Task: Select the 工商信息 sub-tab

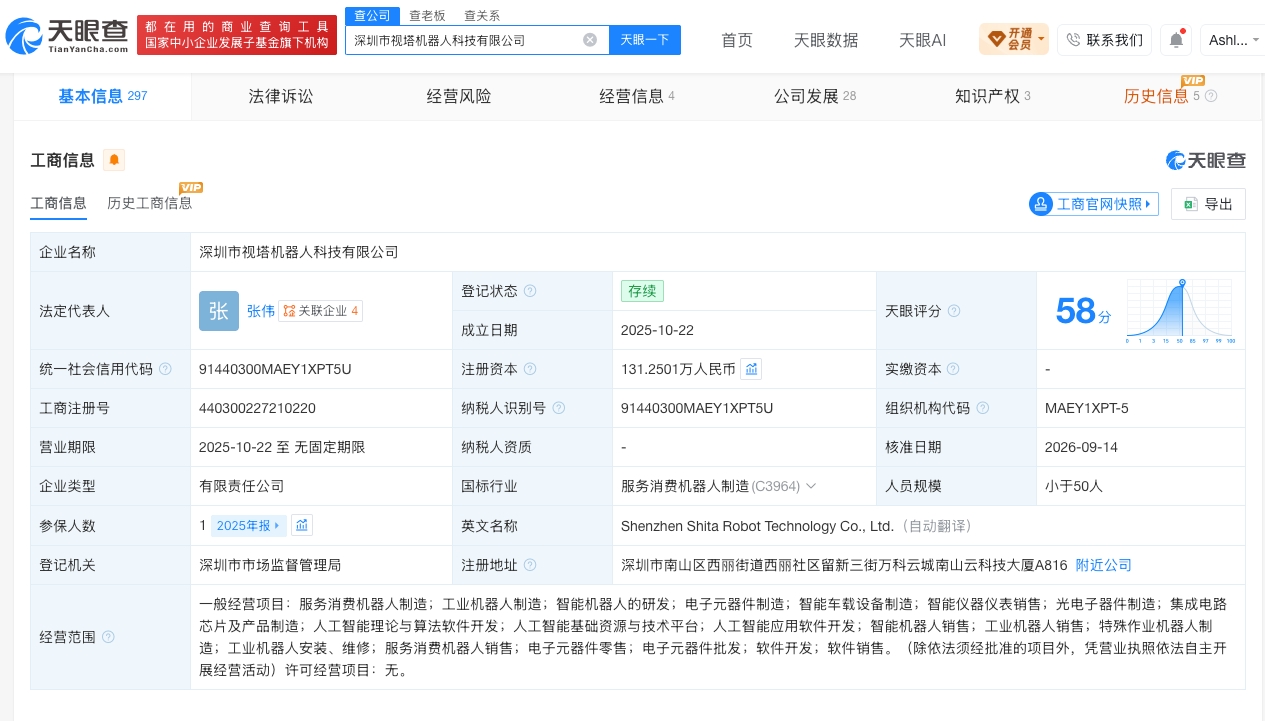Action: [59, 203]
